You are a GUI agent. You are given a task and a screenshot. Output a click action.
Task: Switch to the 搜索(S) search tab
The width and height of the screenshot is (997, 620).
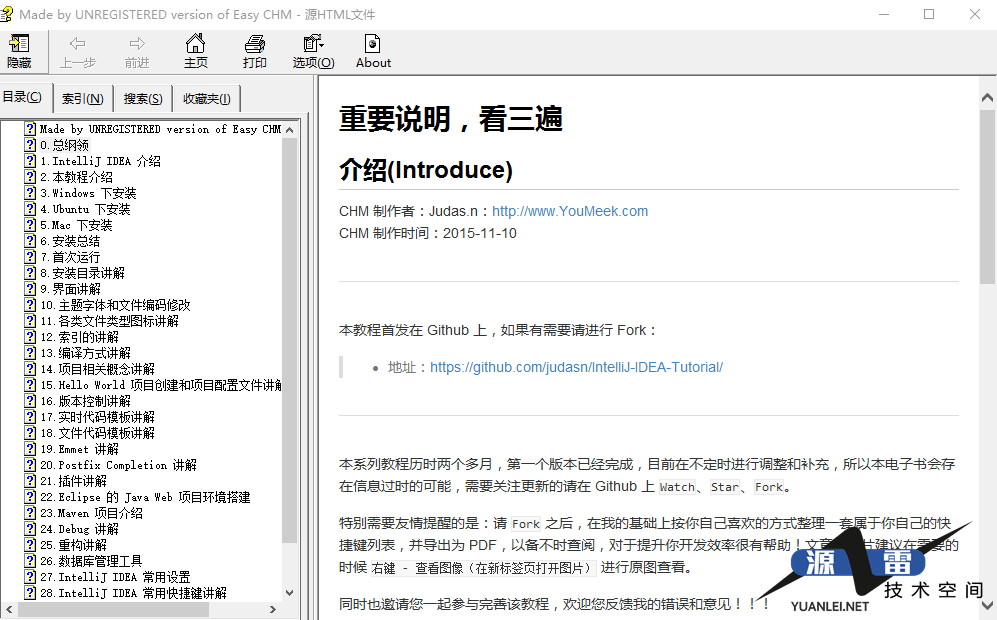click(x=142, y=99)
